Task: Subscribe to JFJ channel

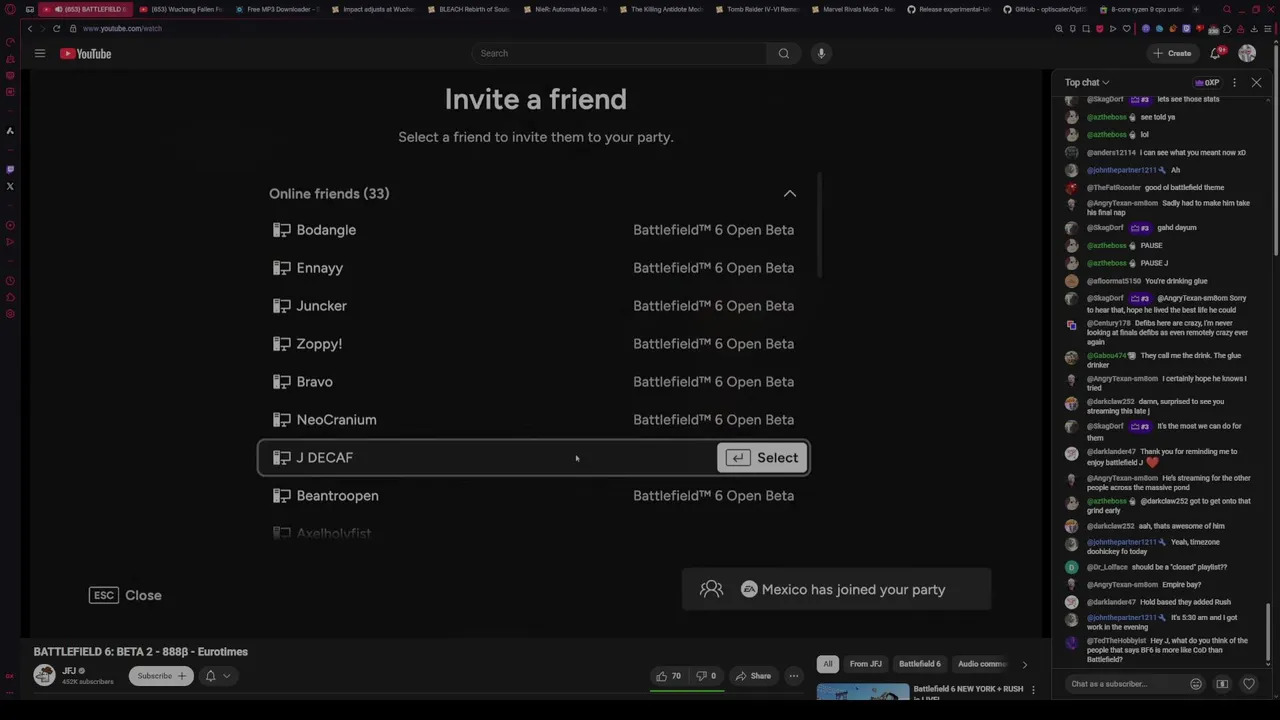Action: 161,676
